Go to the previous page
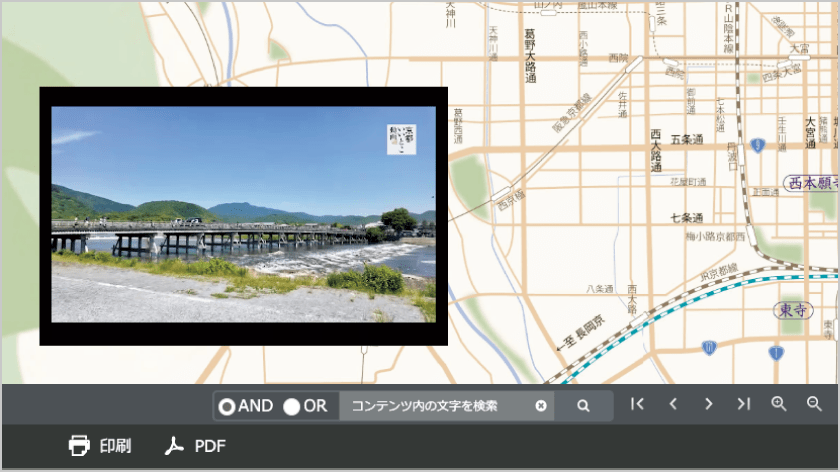 pyautogui.click(x=673, y=404)
